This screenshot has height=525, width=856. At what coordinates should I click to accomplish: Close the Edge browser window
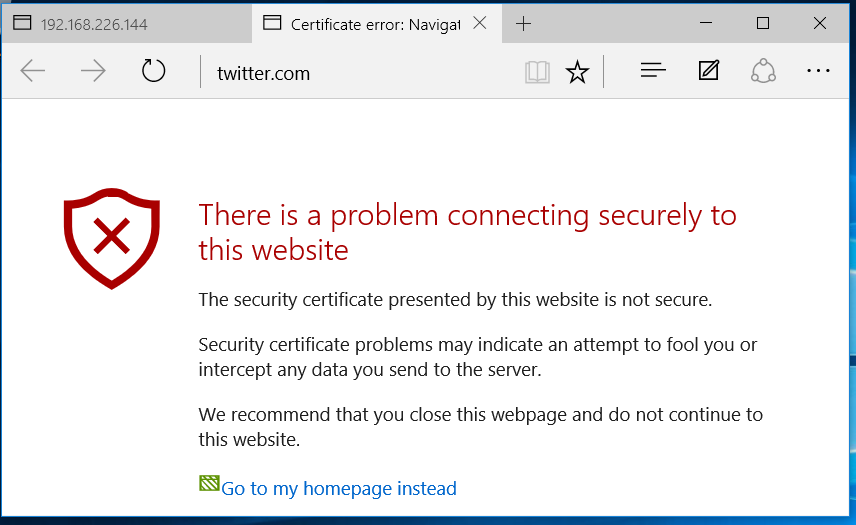tap(819, 23)
